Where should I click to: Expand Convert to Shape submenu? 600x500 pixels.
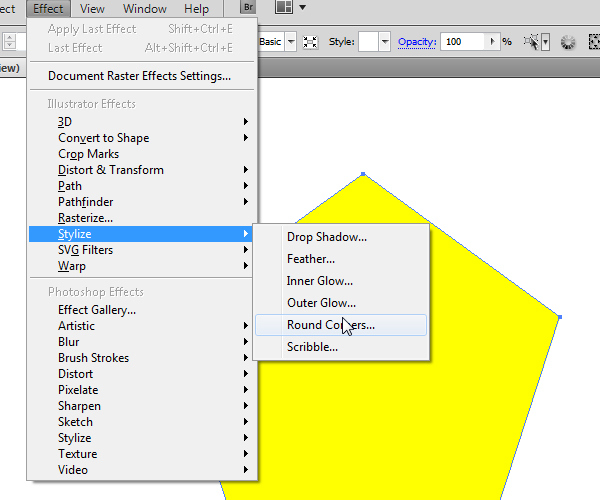click(142, 138)
